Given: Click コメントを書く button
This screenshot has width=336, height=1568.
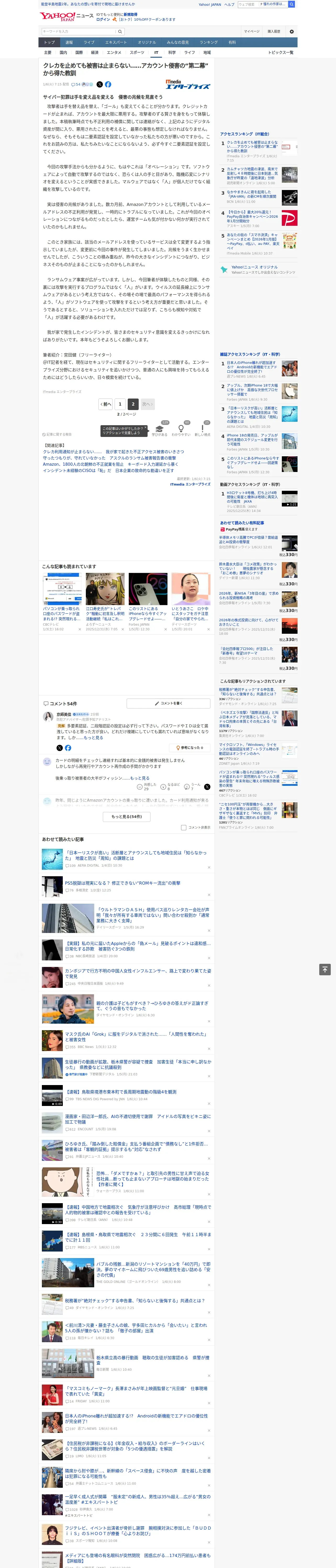Looking at the screenshot, I should click(x=168, y=704).
